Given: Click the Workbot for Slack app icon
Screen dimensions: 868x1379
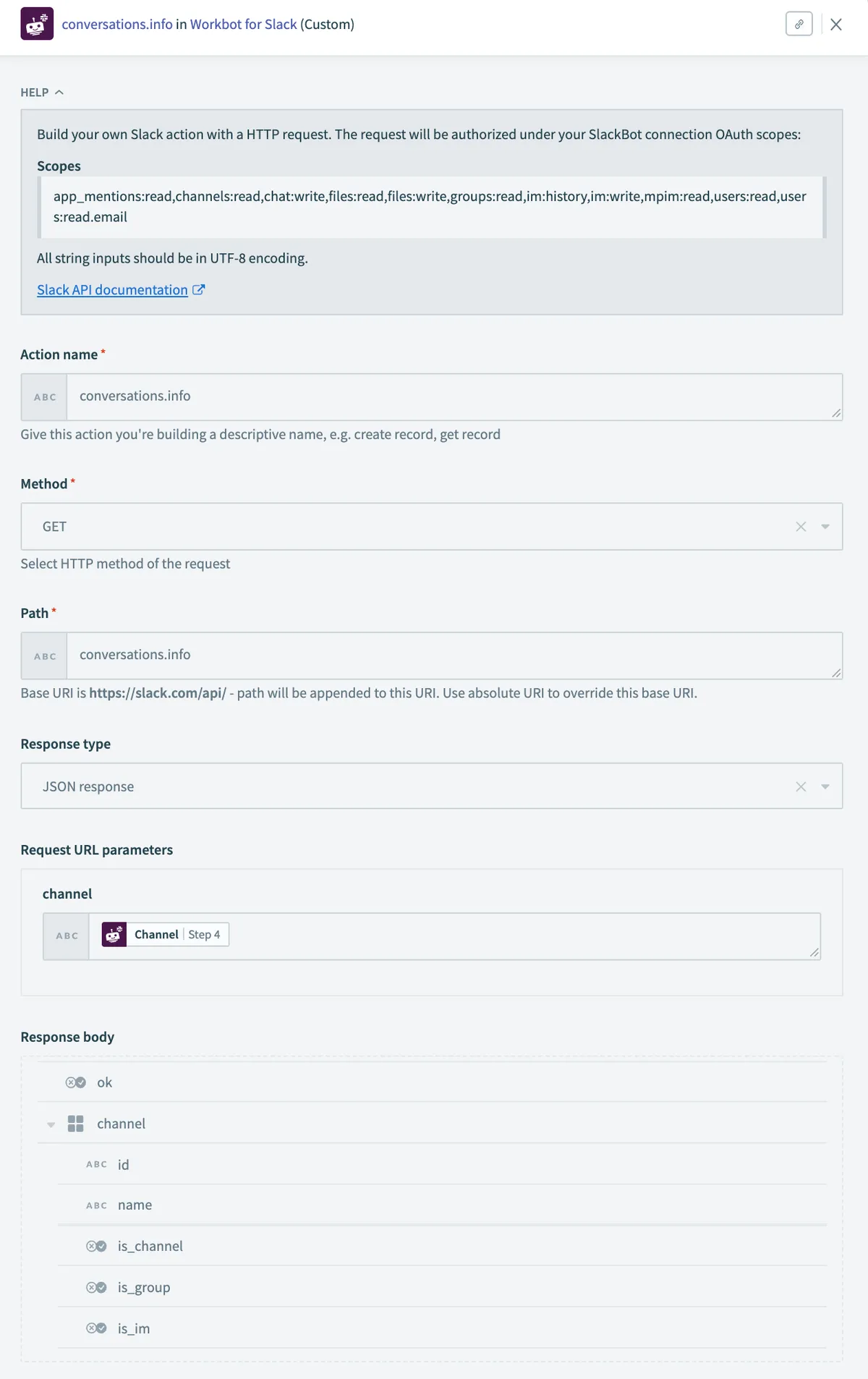Looking at the screenshot, I should (37, 24).
